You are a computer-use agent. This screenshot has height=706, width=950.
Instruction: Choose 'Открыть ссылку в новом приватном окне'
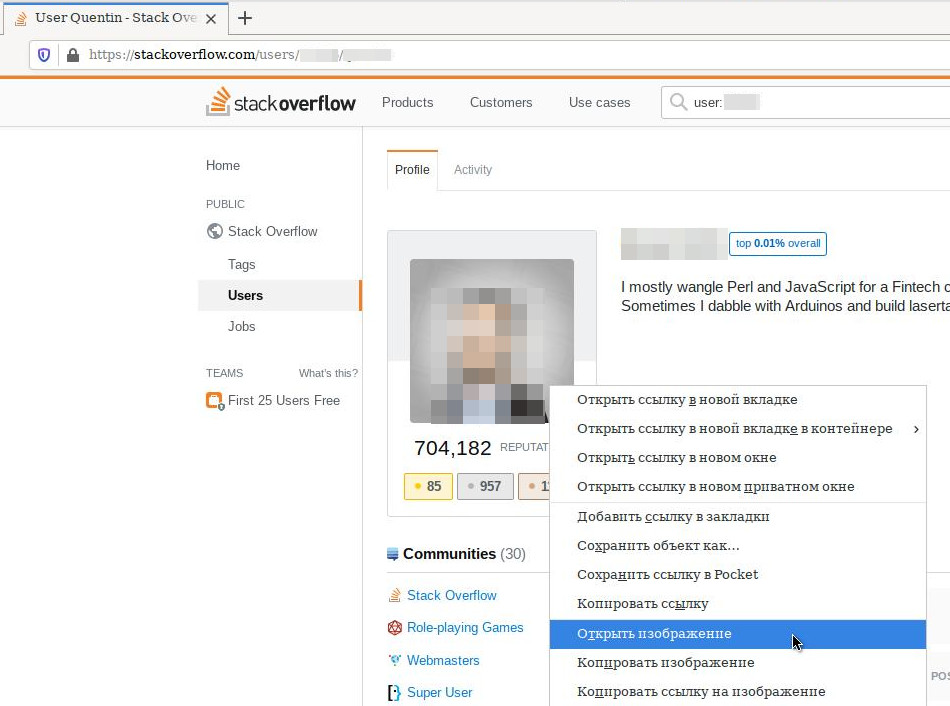pyautogui.click(x=738, y=487)
